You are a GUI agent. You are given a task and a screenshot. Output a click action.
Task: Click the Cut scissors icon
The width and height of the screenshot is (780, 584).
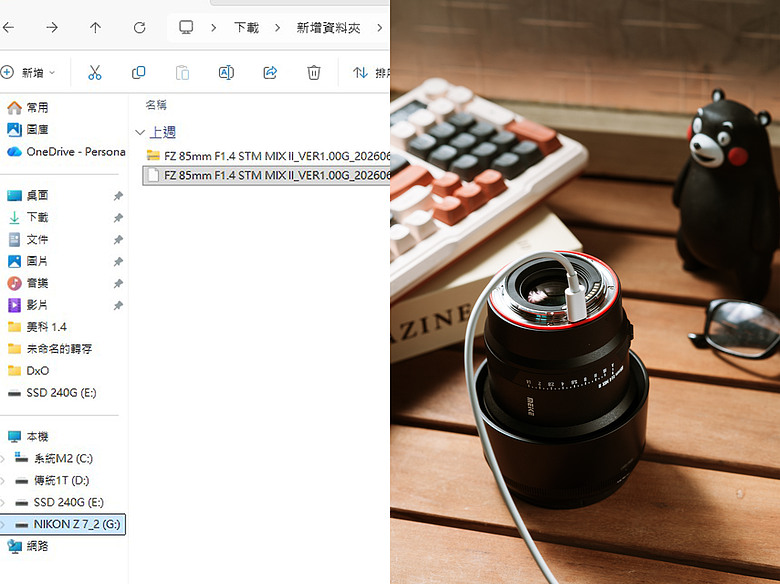pyautogui.click(x=95, y=73)
